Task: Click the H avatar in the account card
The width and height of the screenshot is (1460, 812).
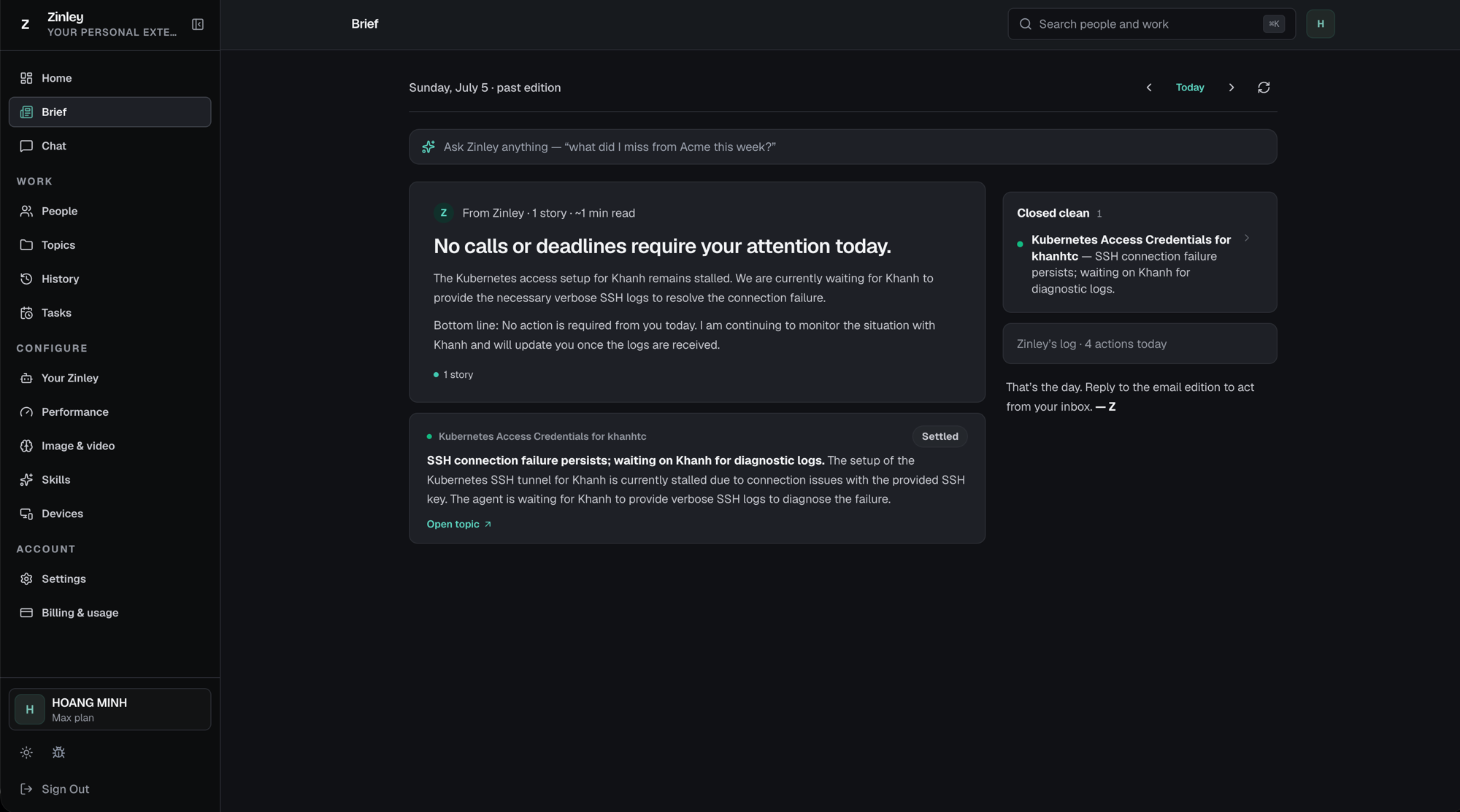Action: coord(30,709)
